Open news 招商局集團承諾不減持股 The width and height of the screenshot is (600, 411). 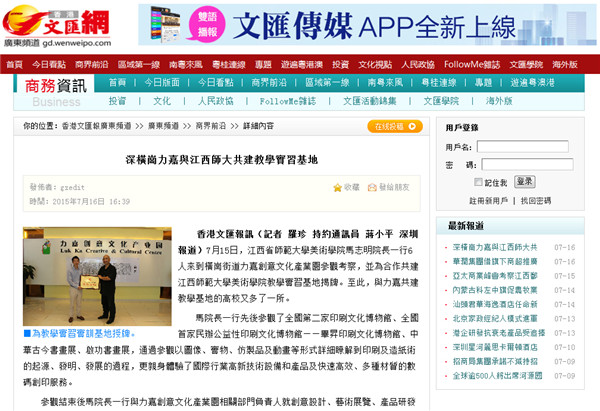click(495, 361)
